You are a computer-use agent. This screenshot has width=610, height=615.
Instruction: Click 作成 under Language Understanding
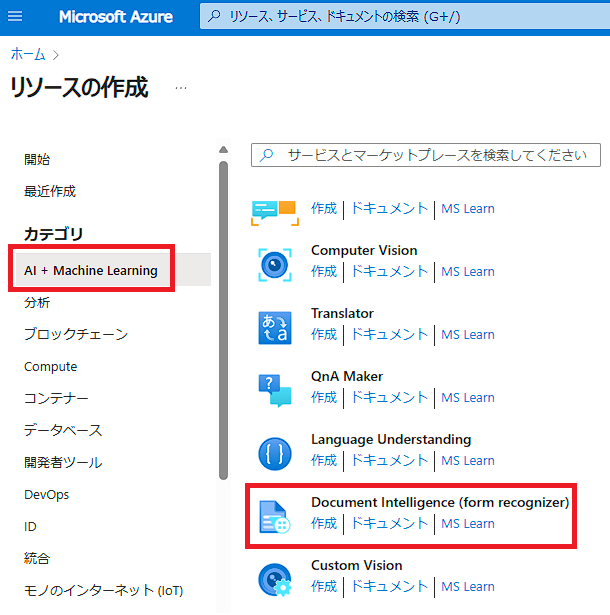324,460
